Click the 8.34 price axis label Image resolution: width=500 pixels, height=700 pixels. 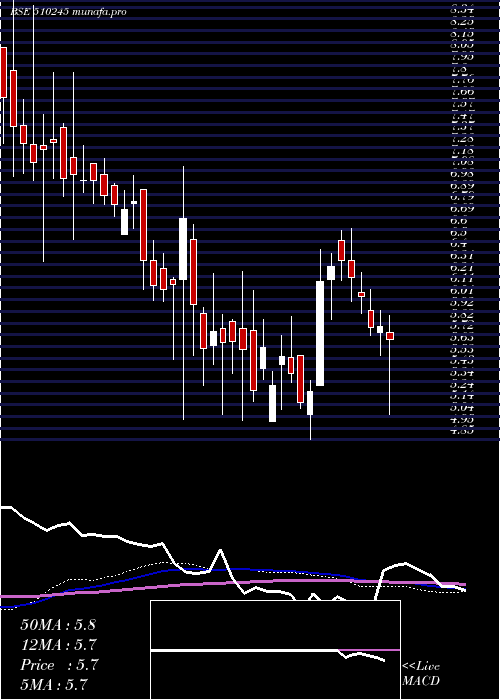tap(462, 8)
